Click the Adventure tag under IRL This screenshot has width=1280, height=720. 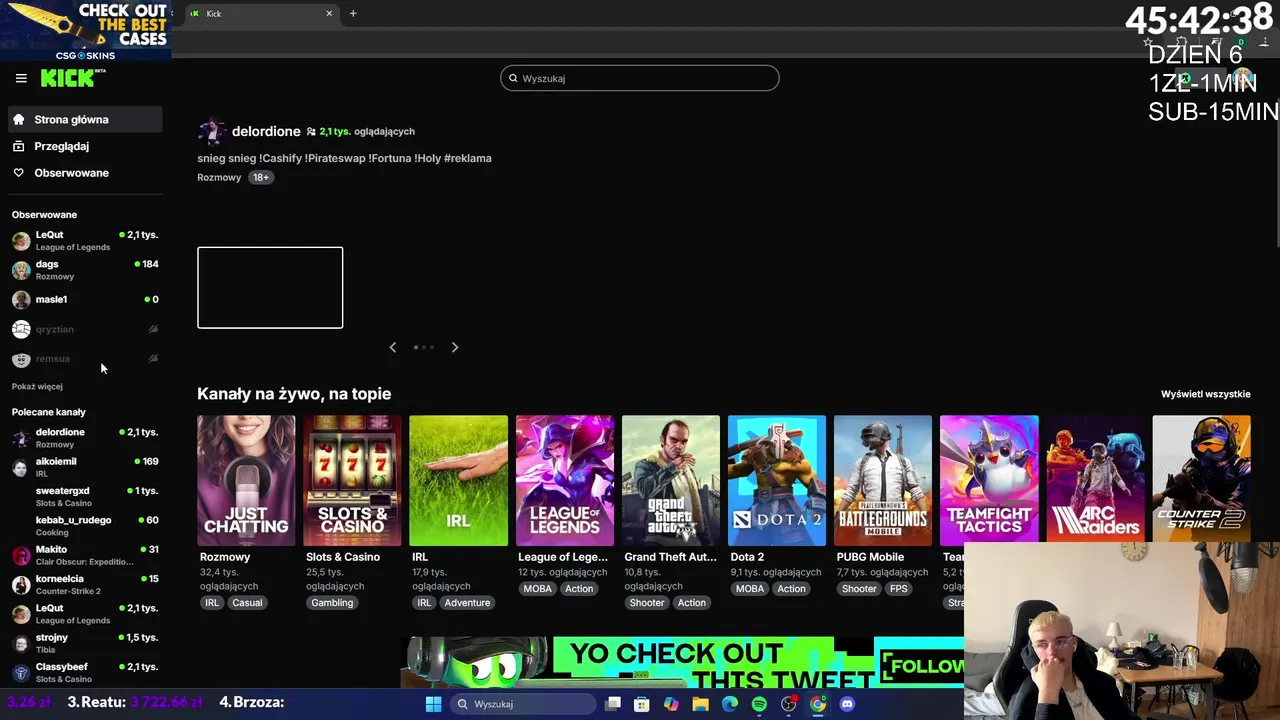pyautogui.click(x=467, y=603)
